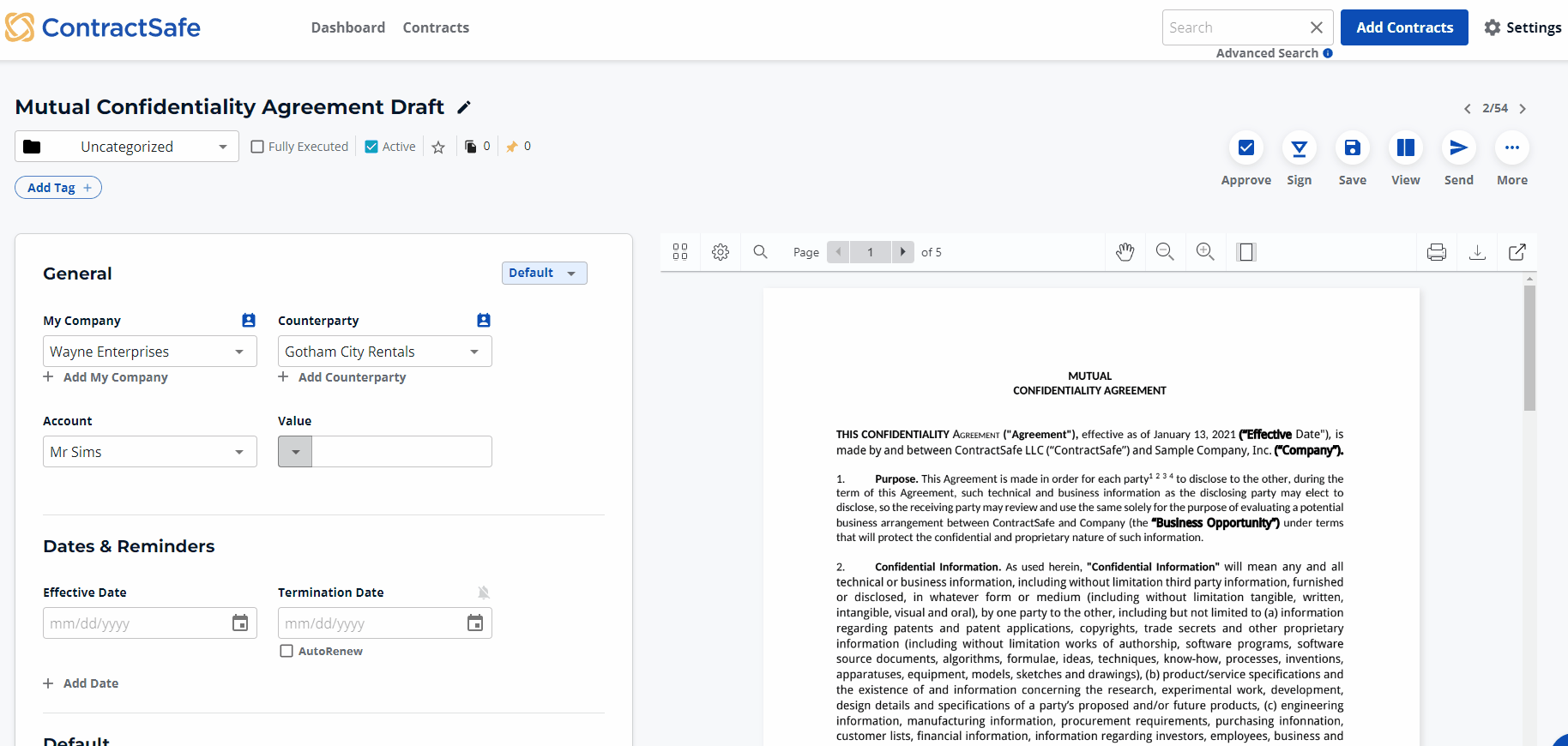Check the Fully Executed checkbox

257,147
